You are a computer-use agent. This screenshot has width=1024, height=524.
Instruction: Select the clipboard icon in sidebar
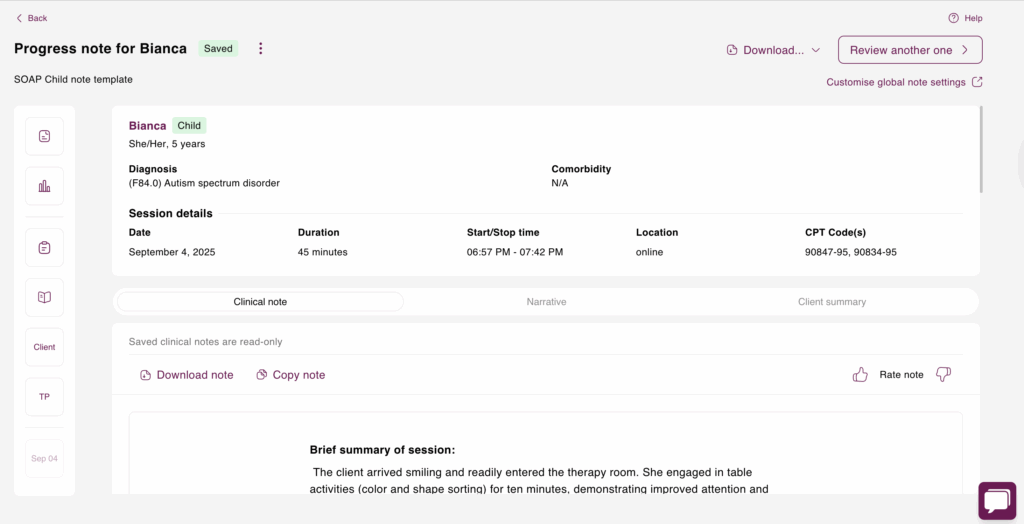coord(44,248)
